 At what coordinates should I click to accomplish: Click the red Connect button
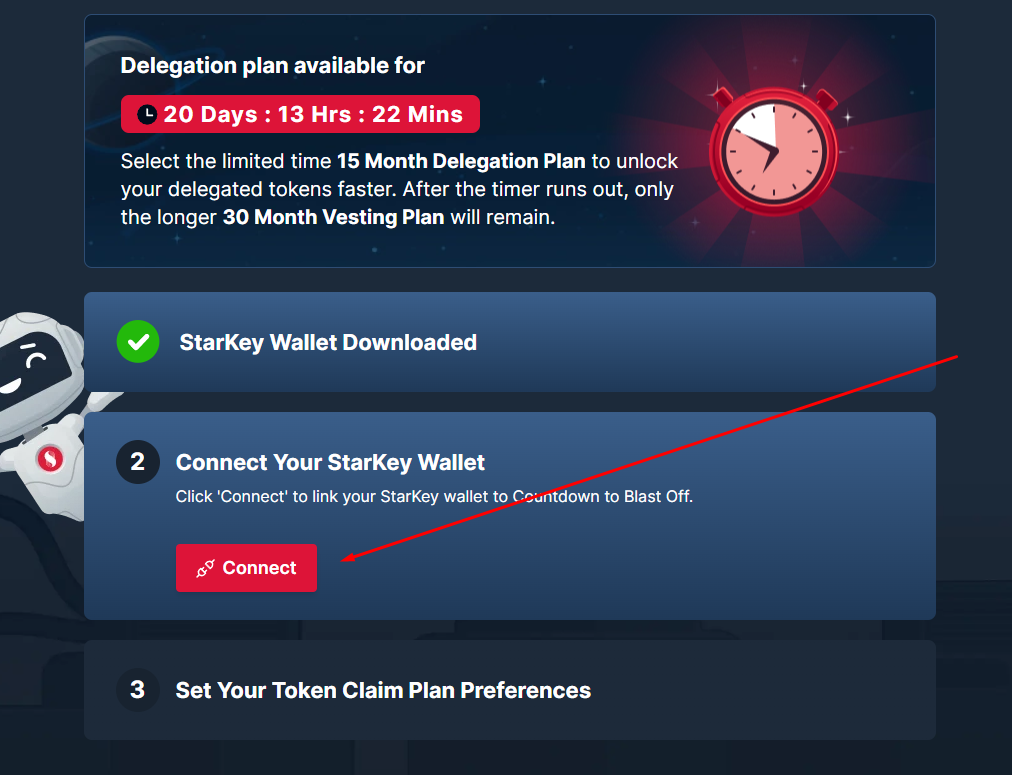246,568
